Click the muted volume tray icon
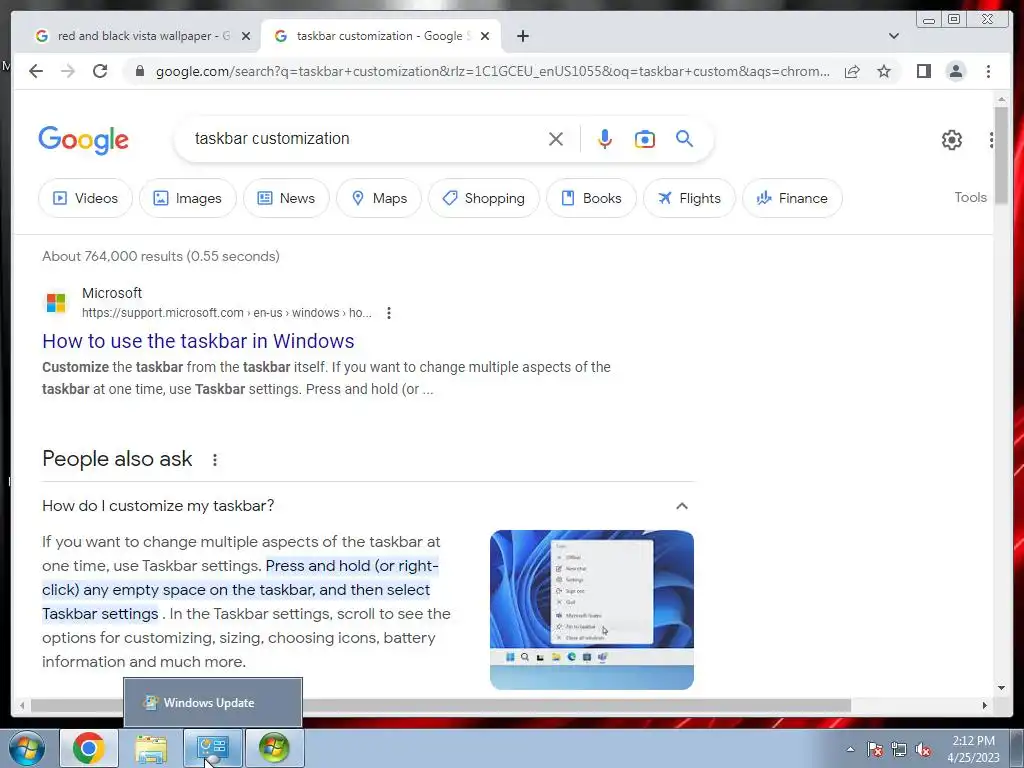The width and height of the screenshot is (1024, 768). click(x=923, y=749)
